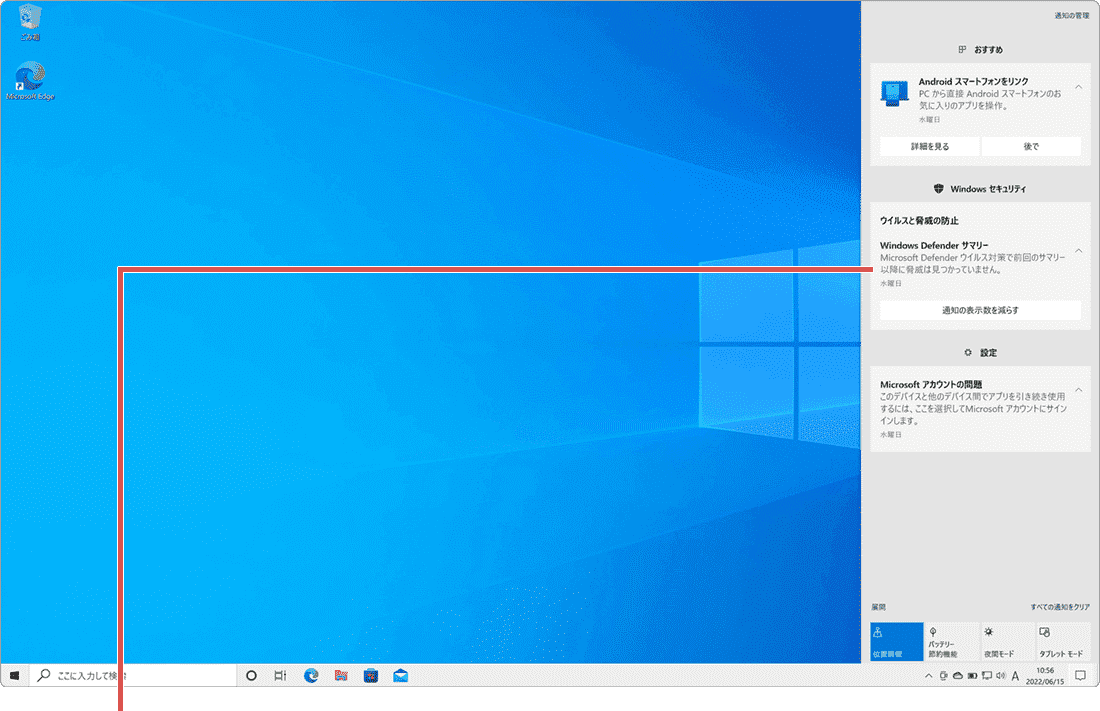Screen dimensions: 1100x711
Task: Open the Recycle Bin desktop icon
Action: (30, 22)
